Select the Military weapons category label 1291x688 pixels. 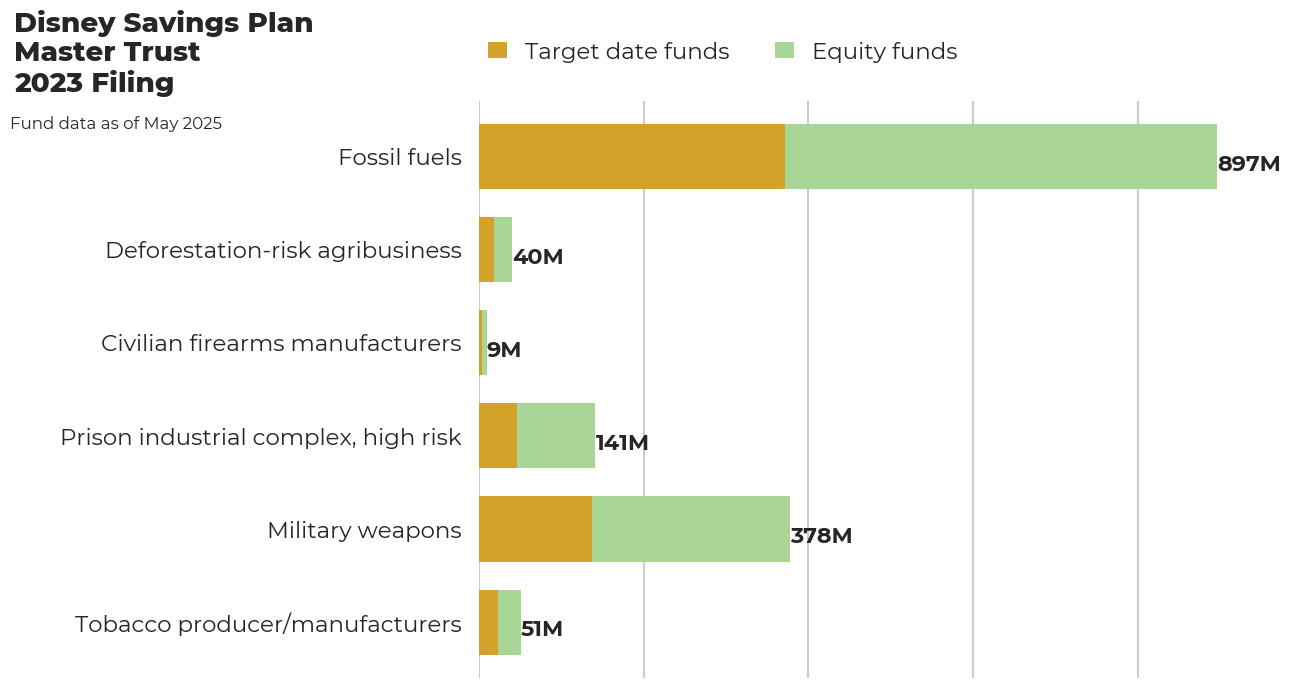tap(364, 531)
